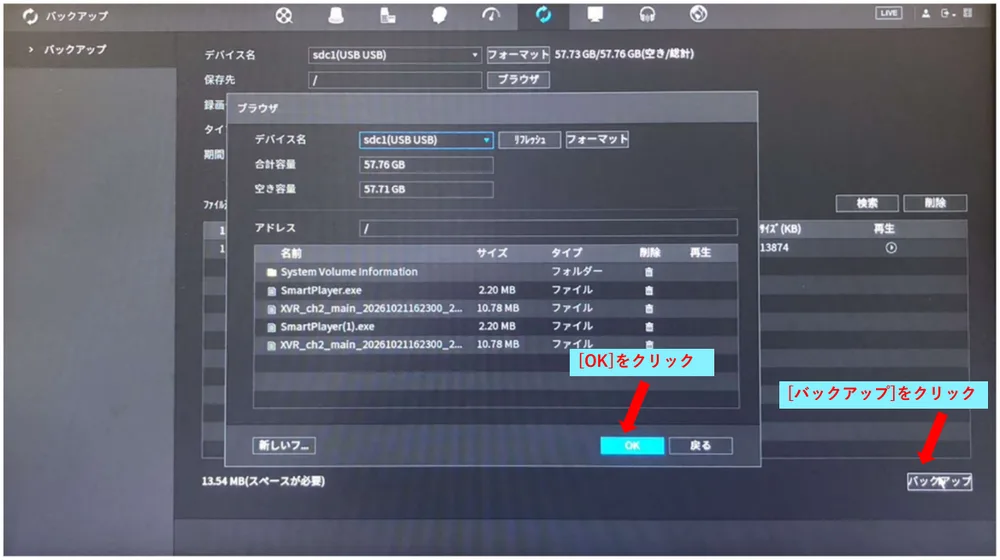Screen dimensions: 1000x560
Task: Open the network globe icon in top bar
Action: tap(698, 14)
